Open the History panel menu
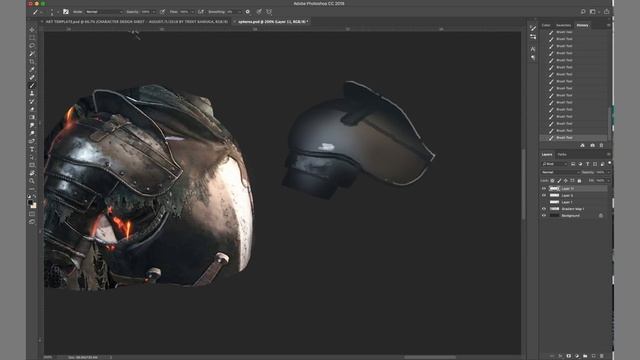 tap(608, 25)
